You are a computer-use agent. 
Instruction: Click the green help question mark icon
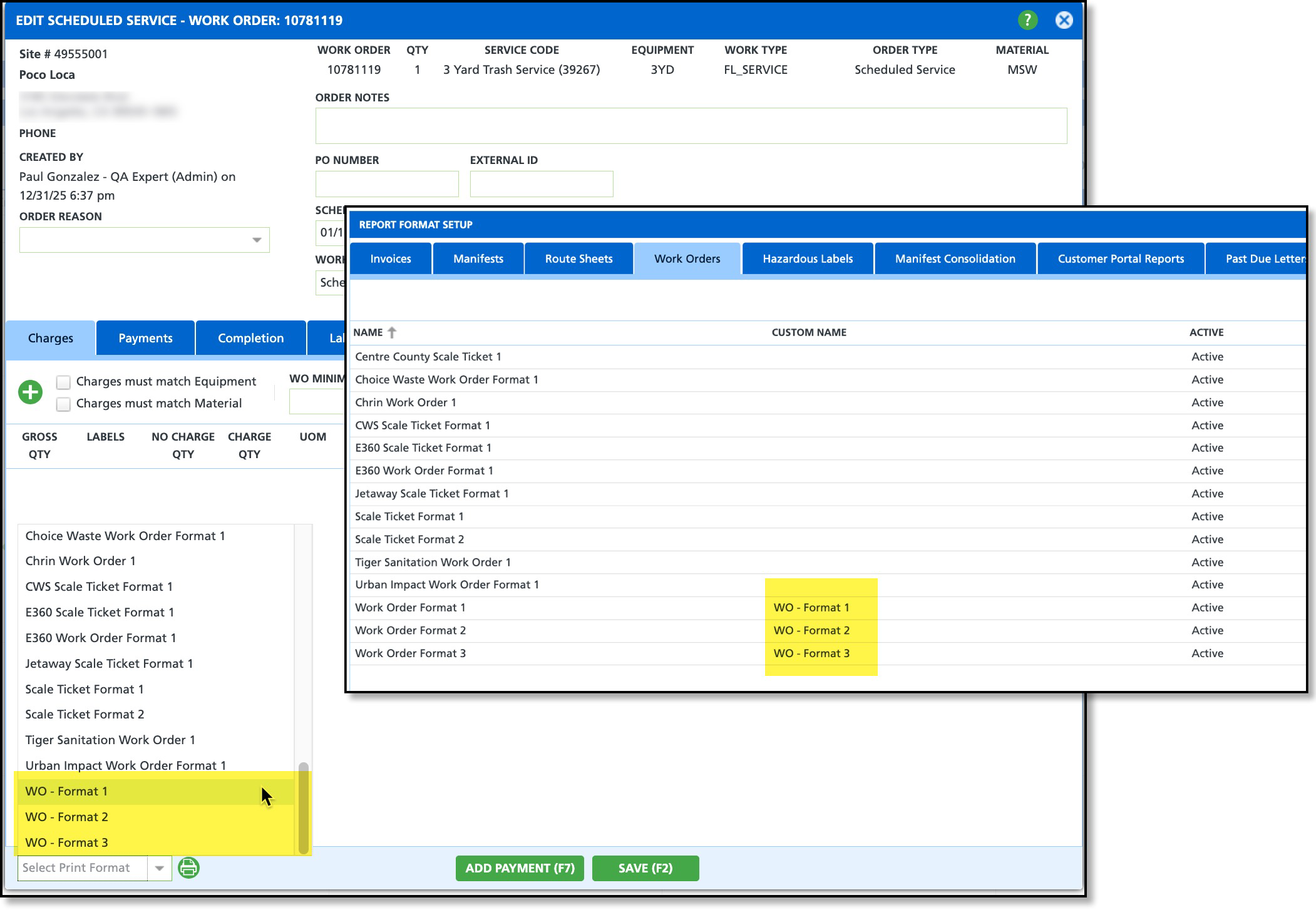point(1027,20)
